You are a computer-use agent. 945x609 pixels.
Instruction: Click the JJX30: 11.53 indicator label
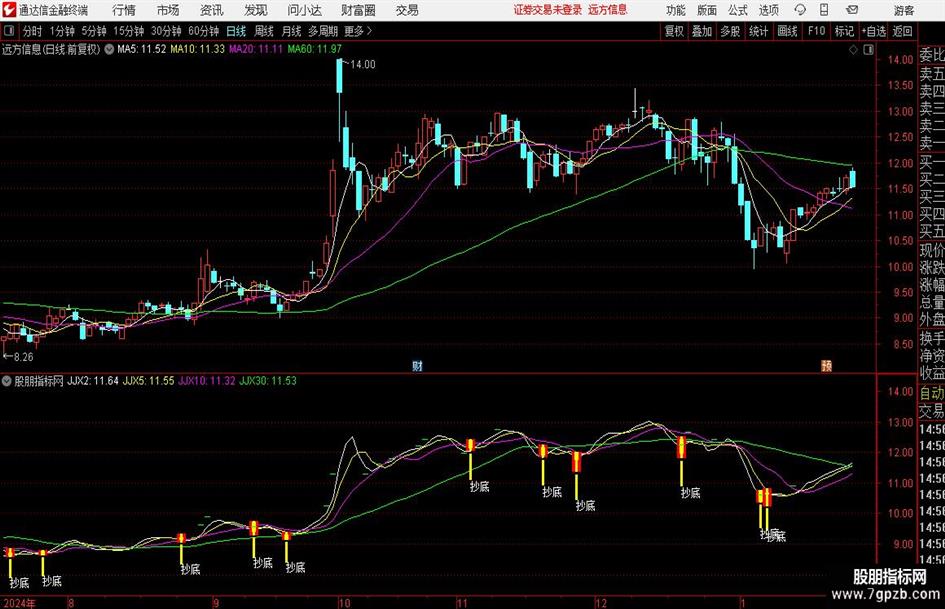[x=268, y=381]
